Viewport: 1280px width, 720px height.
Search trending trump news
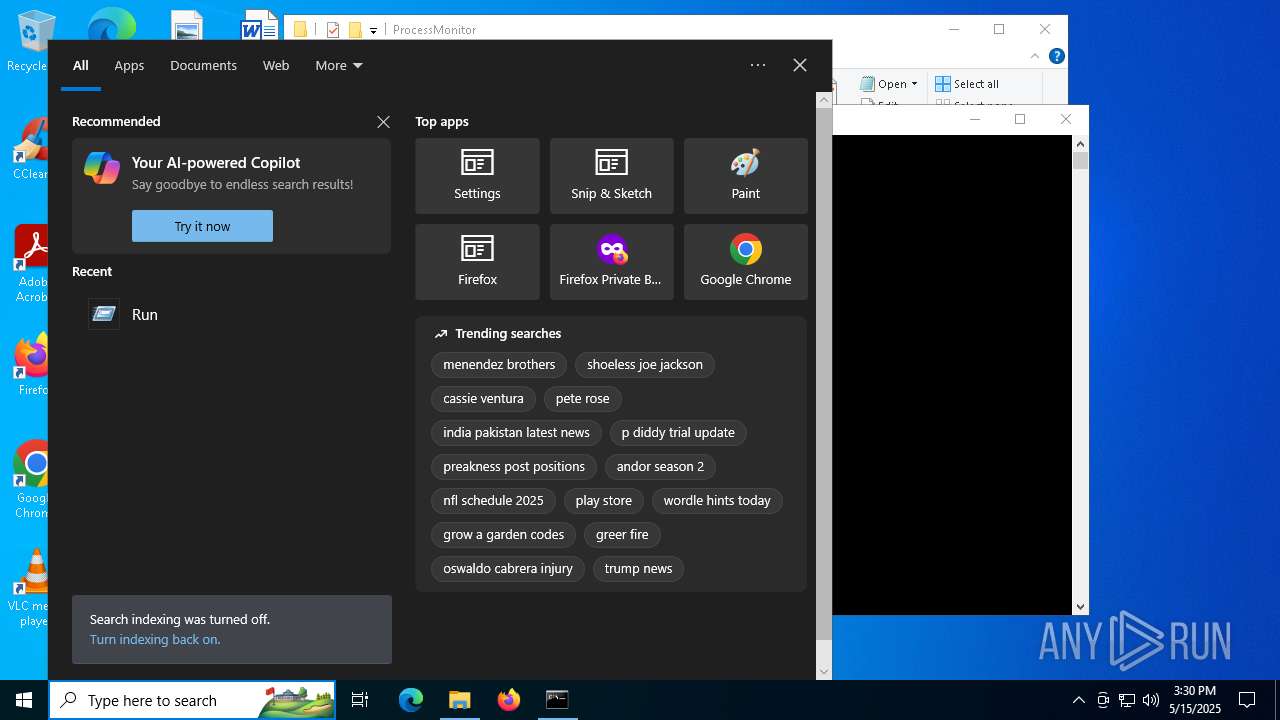click(x=638, y=568)
